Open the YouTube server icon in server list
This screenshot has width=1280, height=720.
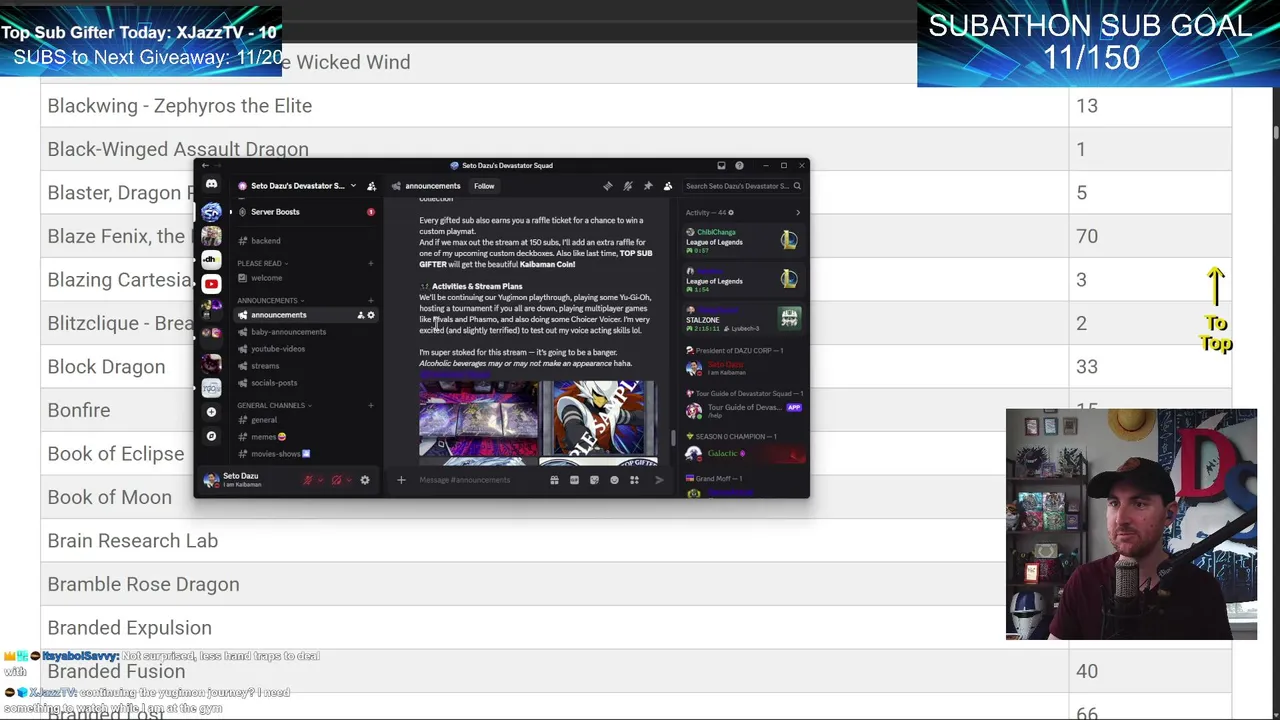pyautogui.click(x=211, y=284)
